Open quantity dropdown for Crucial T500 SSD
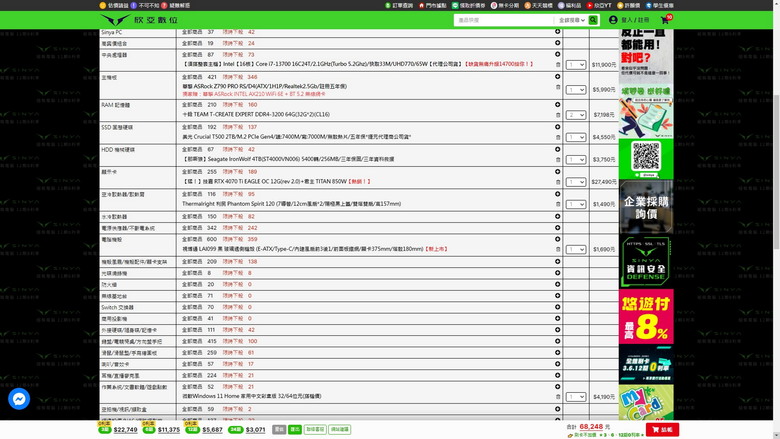Screen dimensions: 780x439 (576, 137)
